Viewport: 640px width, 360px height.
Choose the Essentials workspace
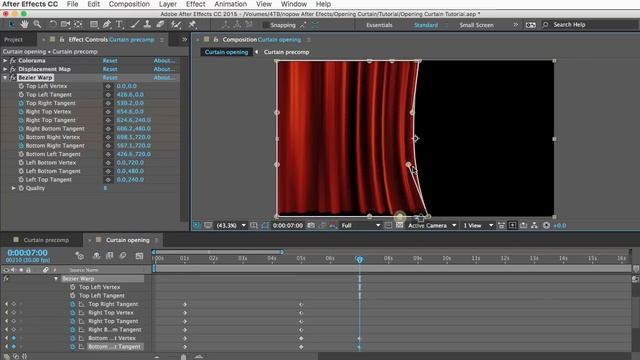pos(379,25)
